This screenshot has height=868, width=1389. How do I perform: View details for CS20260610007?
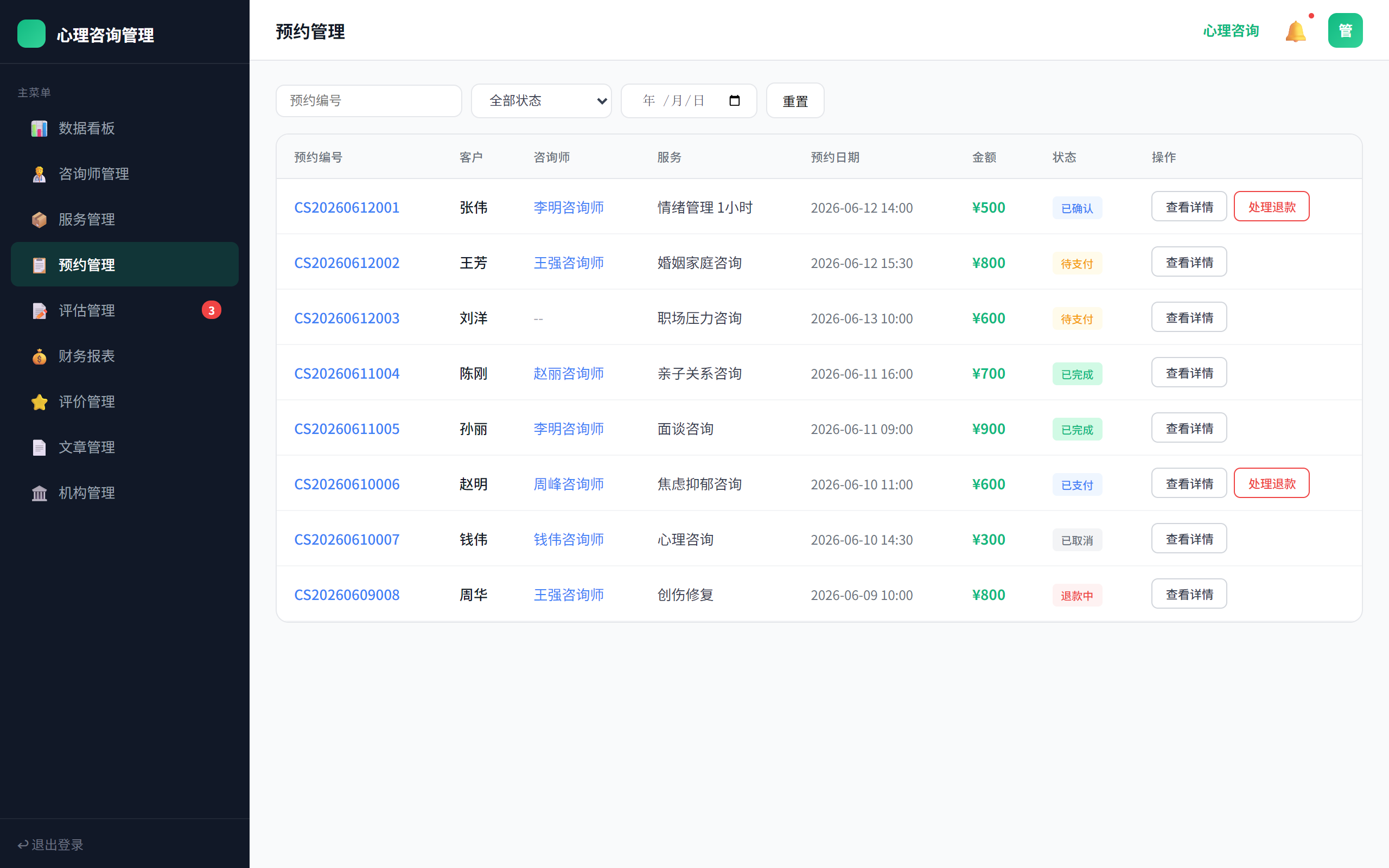click(1189, 539)
